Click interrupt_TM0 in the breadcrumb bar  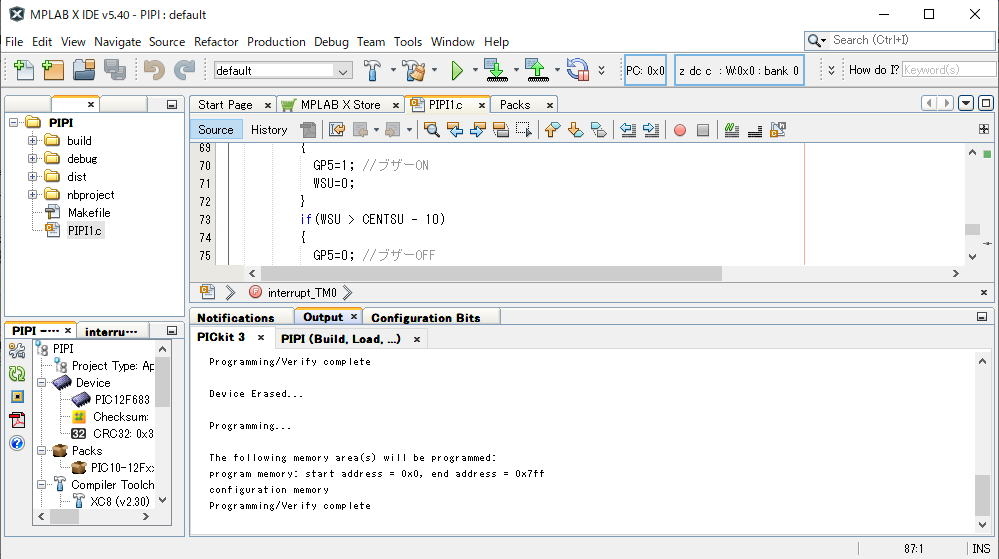click(x=302, y=293)
